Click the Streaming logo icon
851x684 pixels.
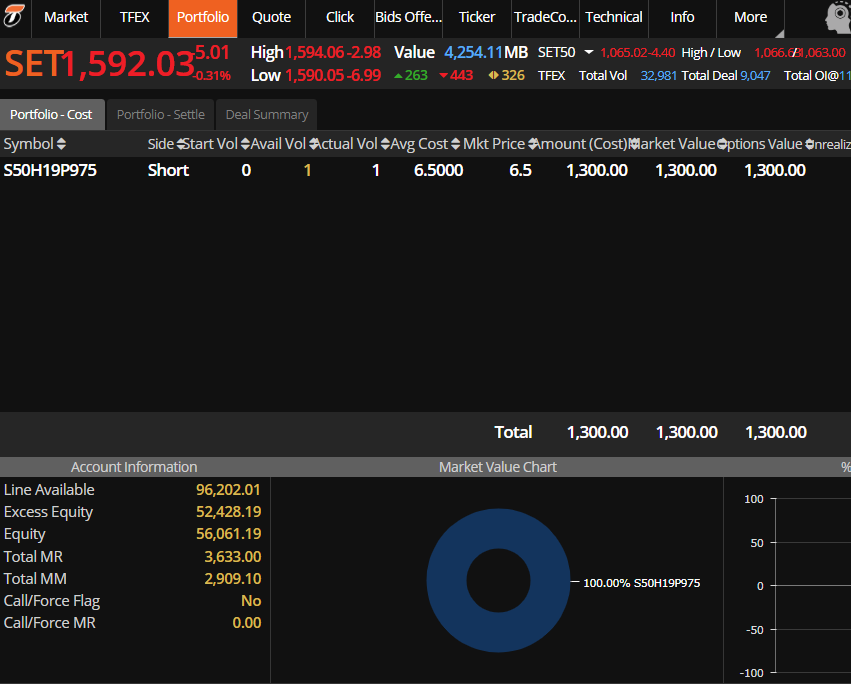[14, 16]
